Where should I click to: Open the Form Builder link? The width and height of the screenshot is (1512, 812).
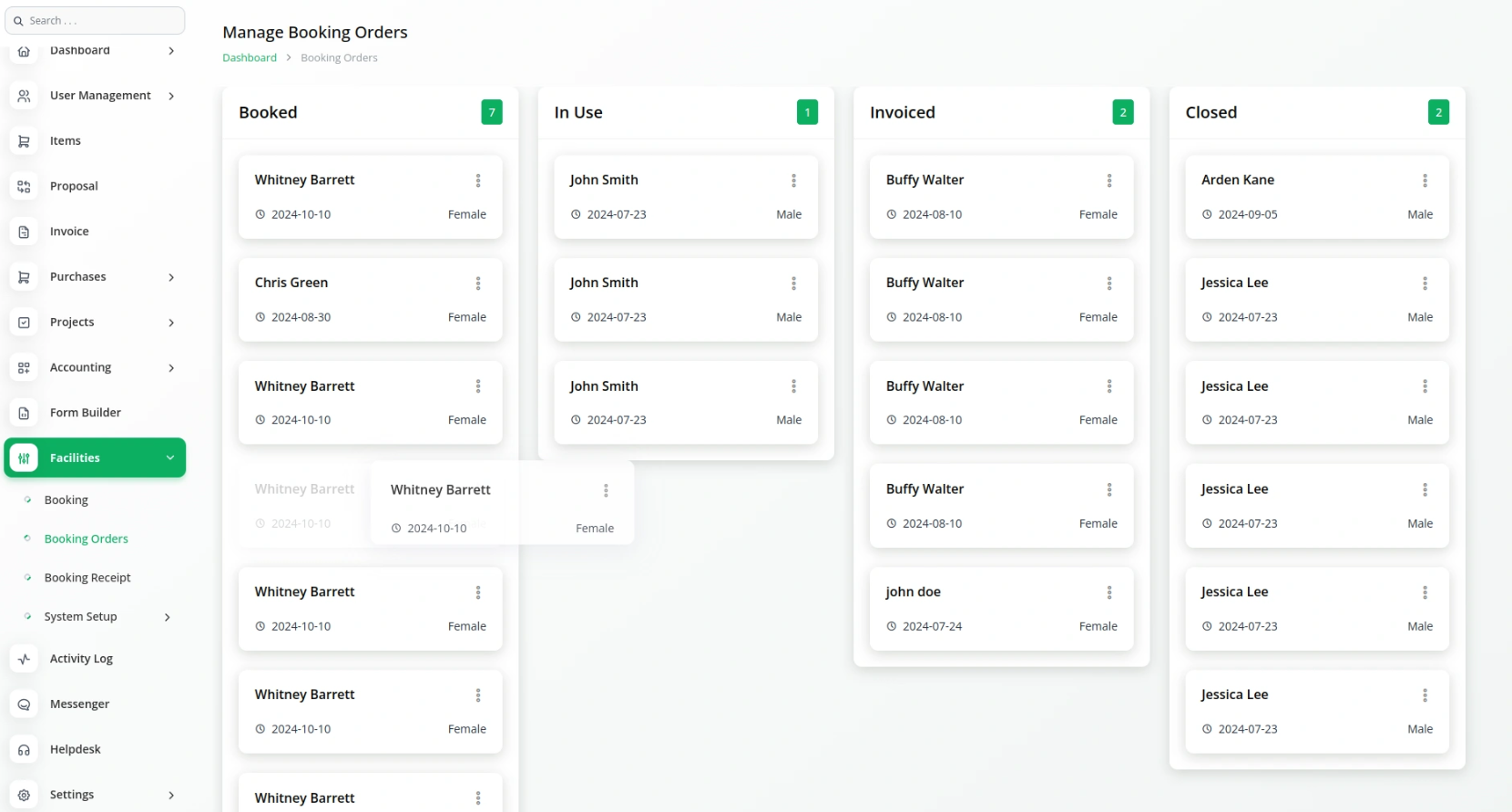tap(86, 413)
